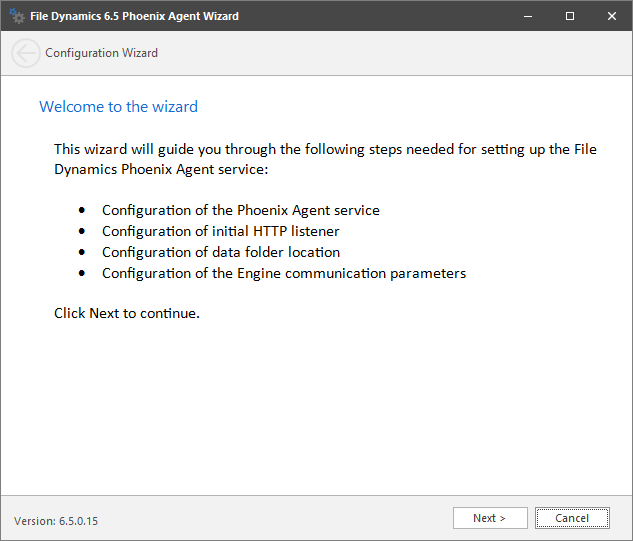Click 'Configuration of data folder location' item

coord(220,252)
